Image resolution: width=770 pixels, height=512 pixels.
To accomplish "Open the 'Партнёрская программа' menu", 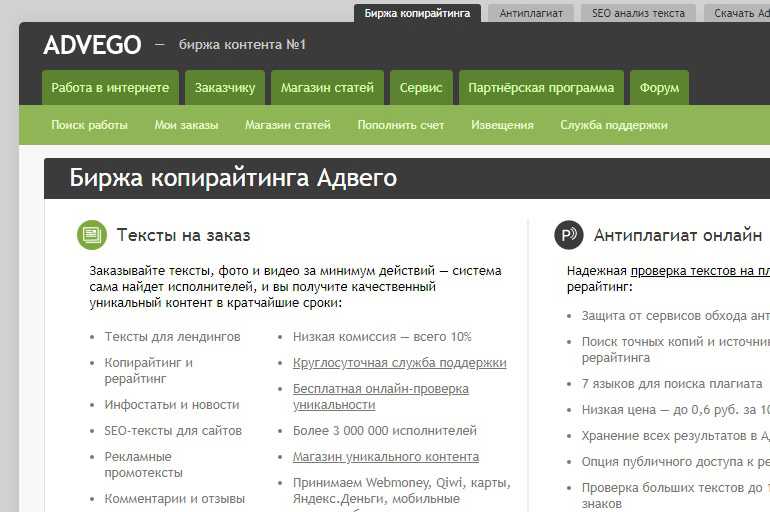I will pyautogui.click(x=541, y=88).
